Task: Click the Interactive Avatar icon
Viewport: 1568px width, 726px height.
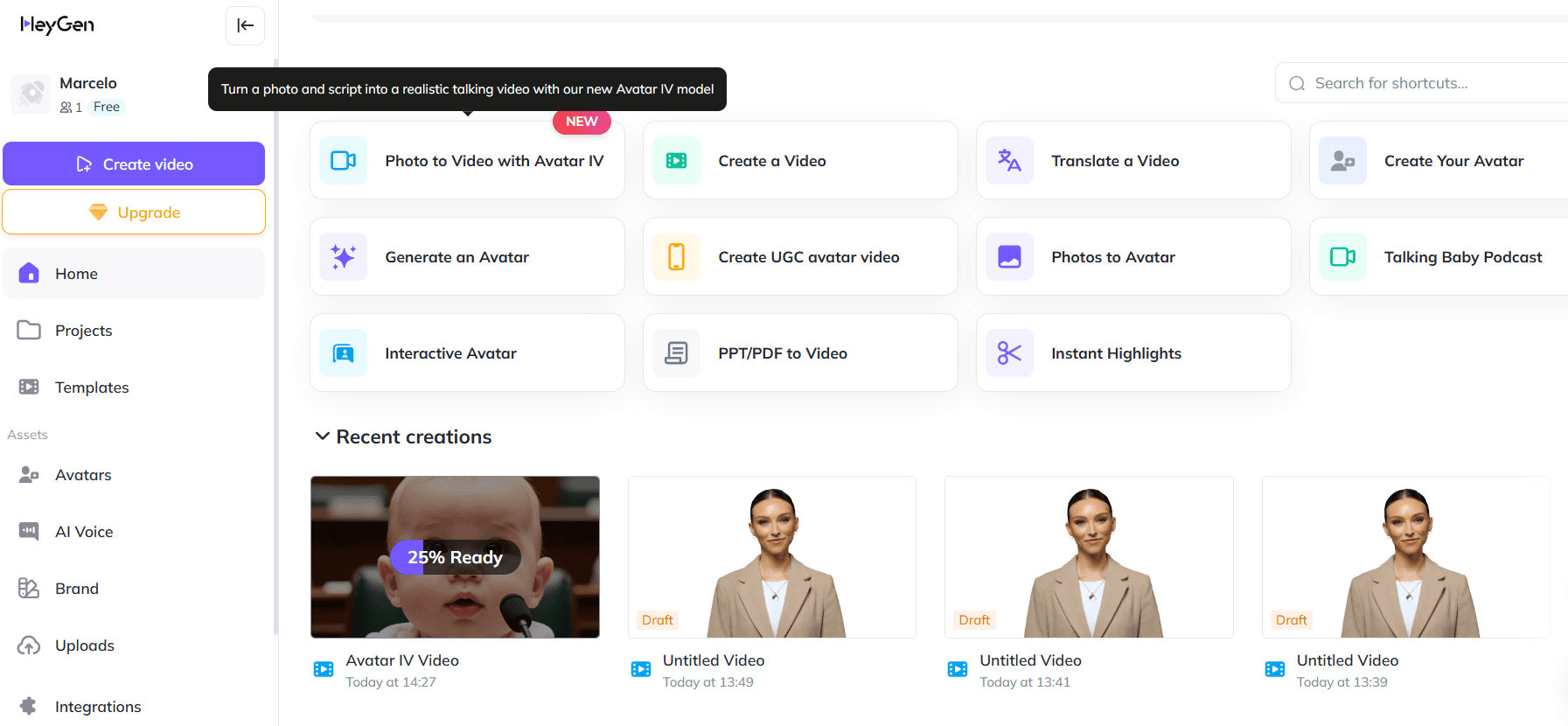Action: 343,353
